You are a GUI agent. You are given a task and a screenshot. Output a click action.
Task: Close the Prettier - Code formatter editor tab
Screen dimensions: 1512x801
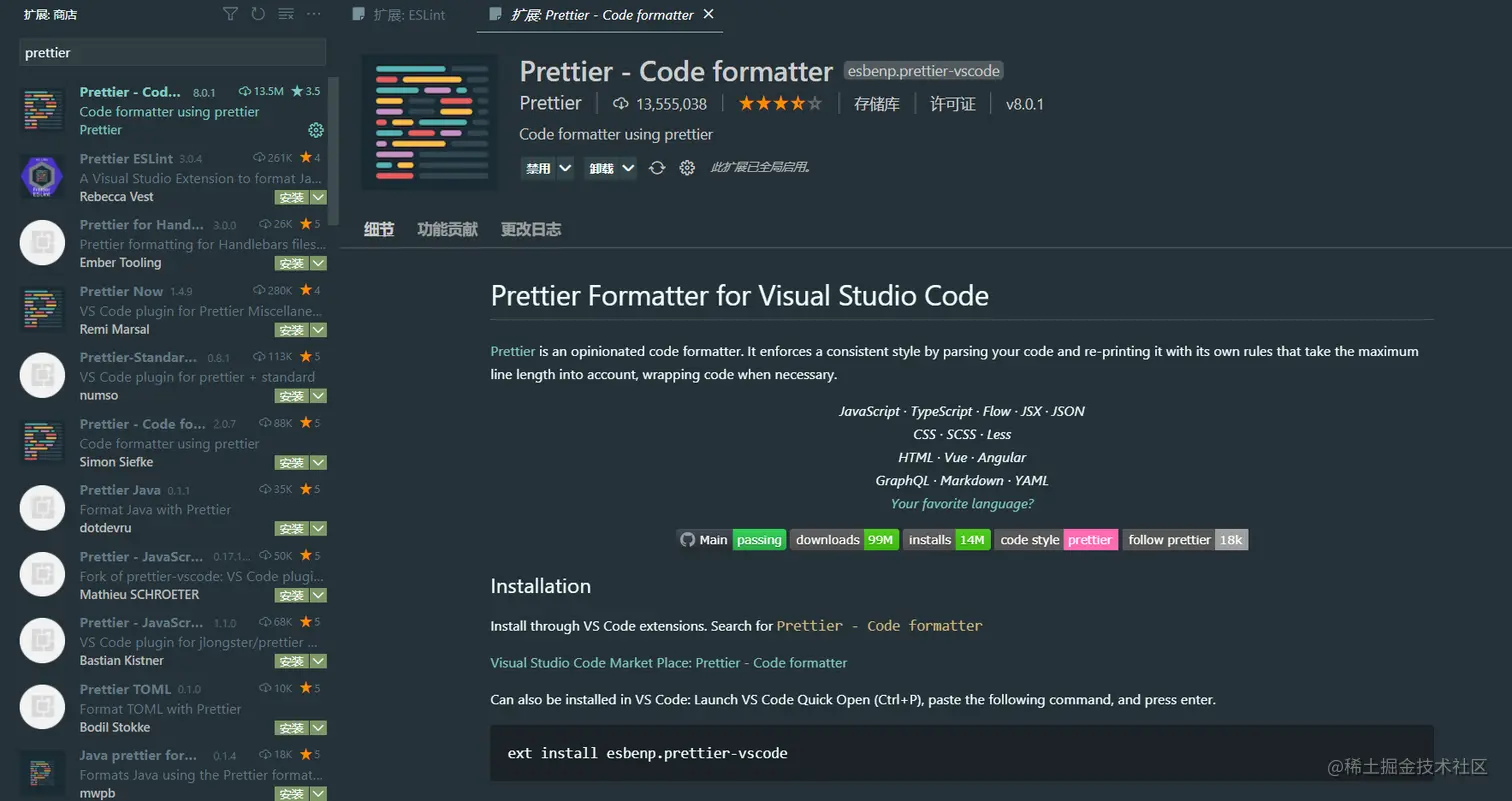(x=709, y=15)
